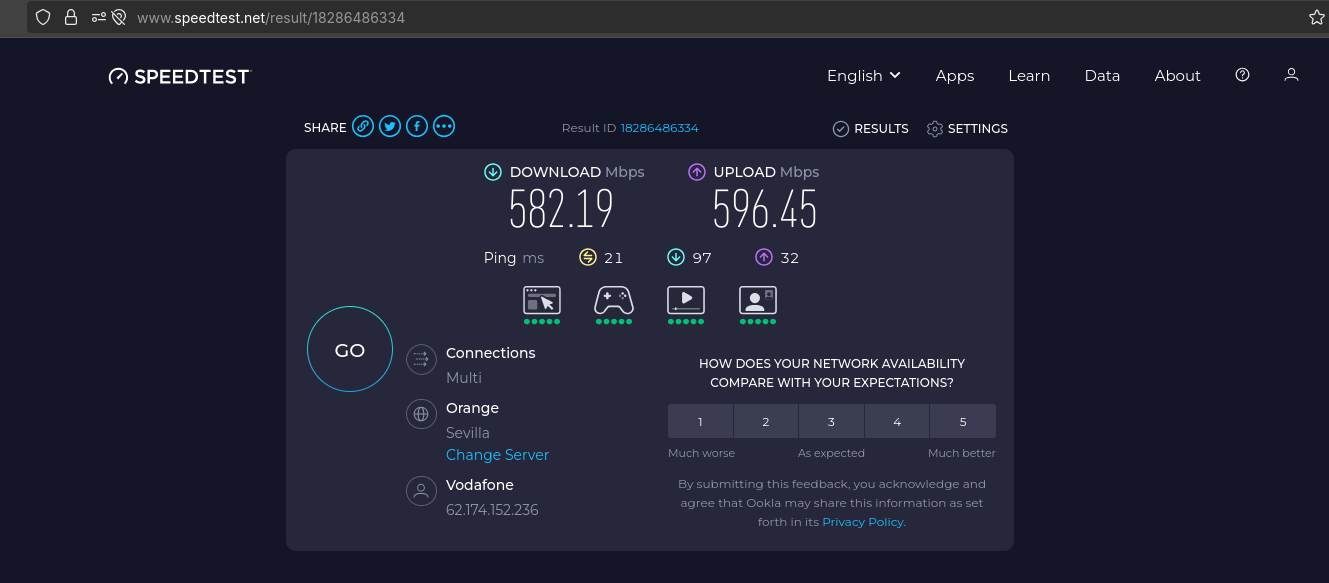Click the Change Server link
Viewport: 1329px width, 583px height.
pyautogui.click(x=497, y=455)
